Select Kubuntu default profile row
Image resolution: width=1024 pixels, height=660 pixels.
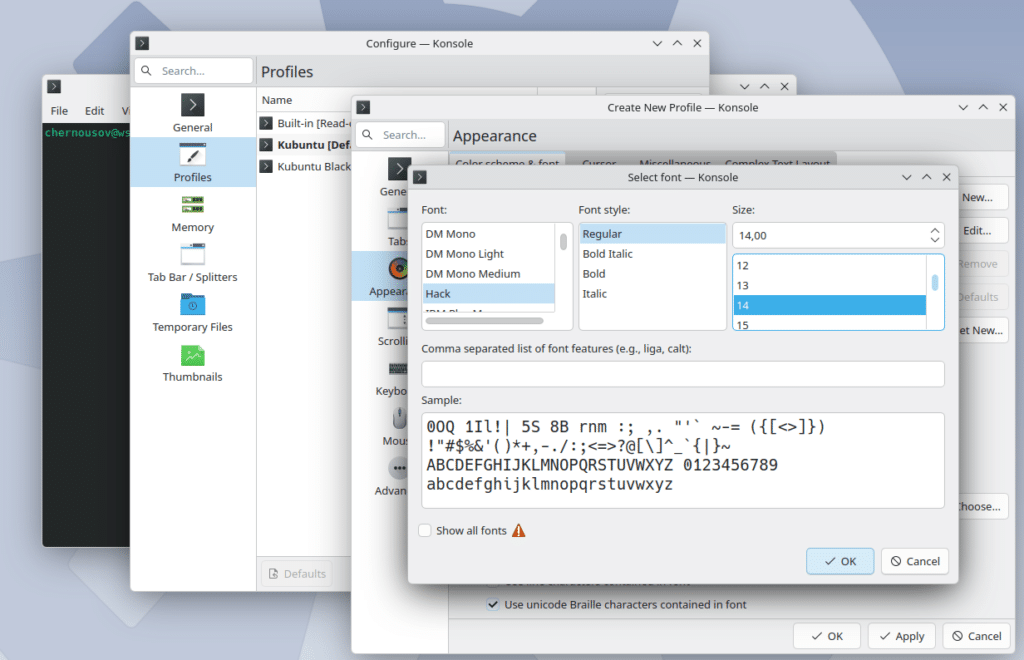[306, 145]
